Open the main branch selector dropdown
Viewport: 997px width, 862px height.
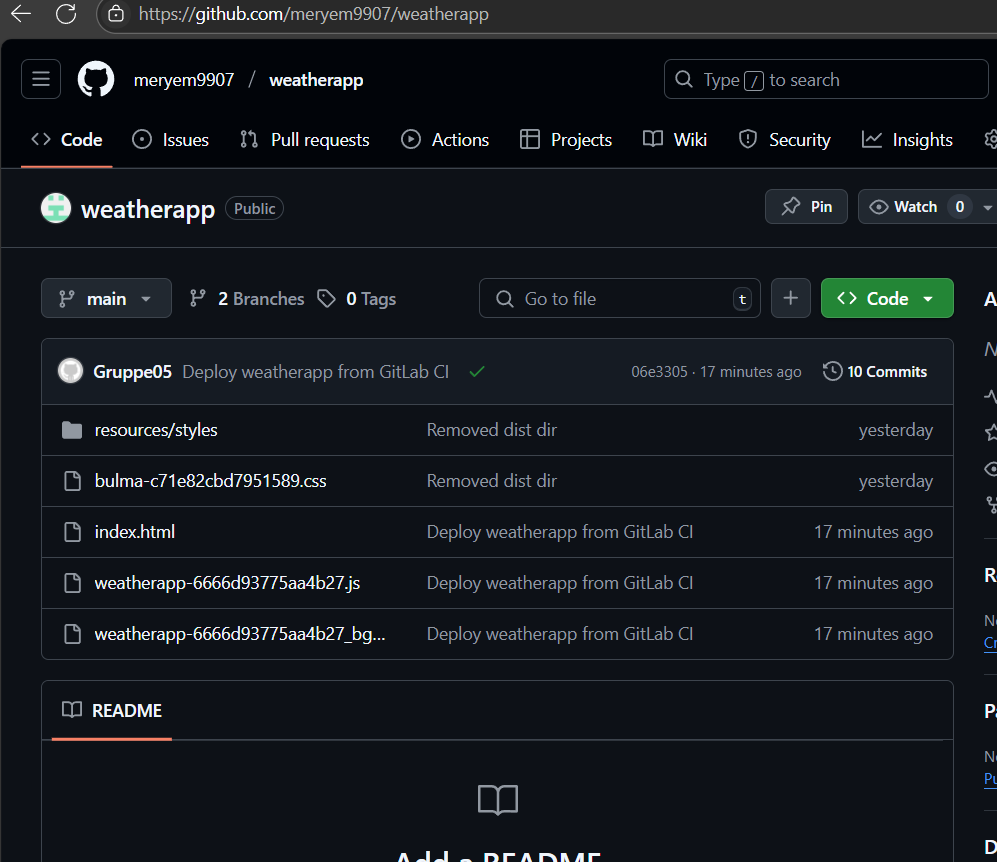pos(106,298)
